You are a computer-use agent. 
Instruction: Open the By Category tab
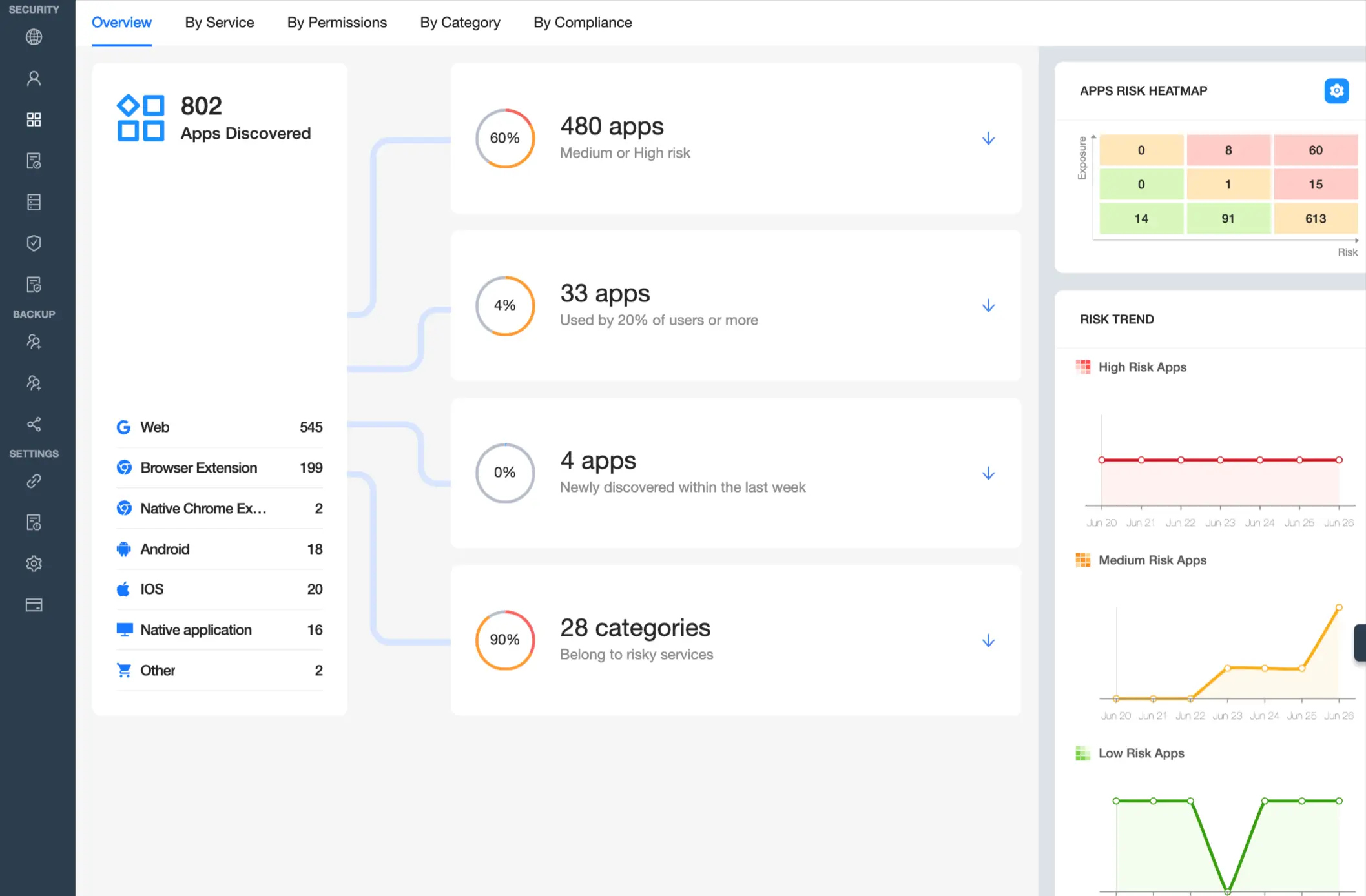tap(460, 23)
